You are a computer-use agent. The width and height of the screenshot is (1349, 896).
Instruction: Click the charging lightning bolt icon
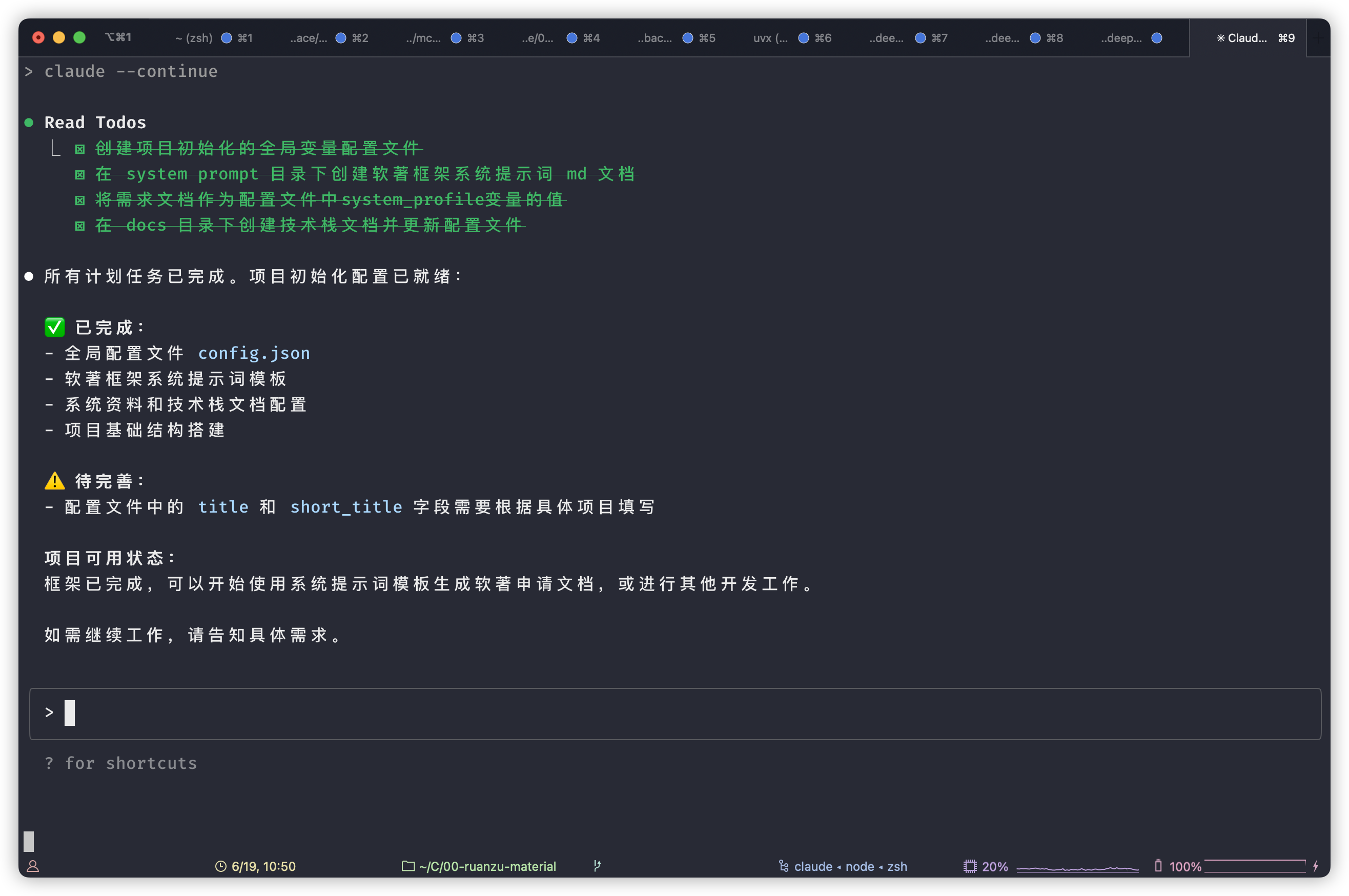click(x=1315, y=866)
